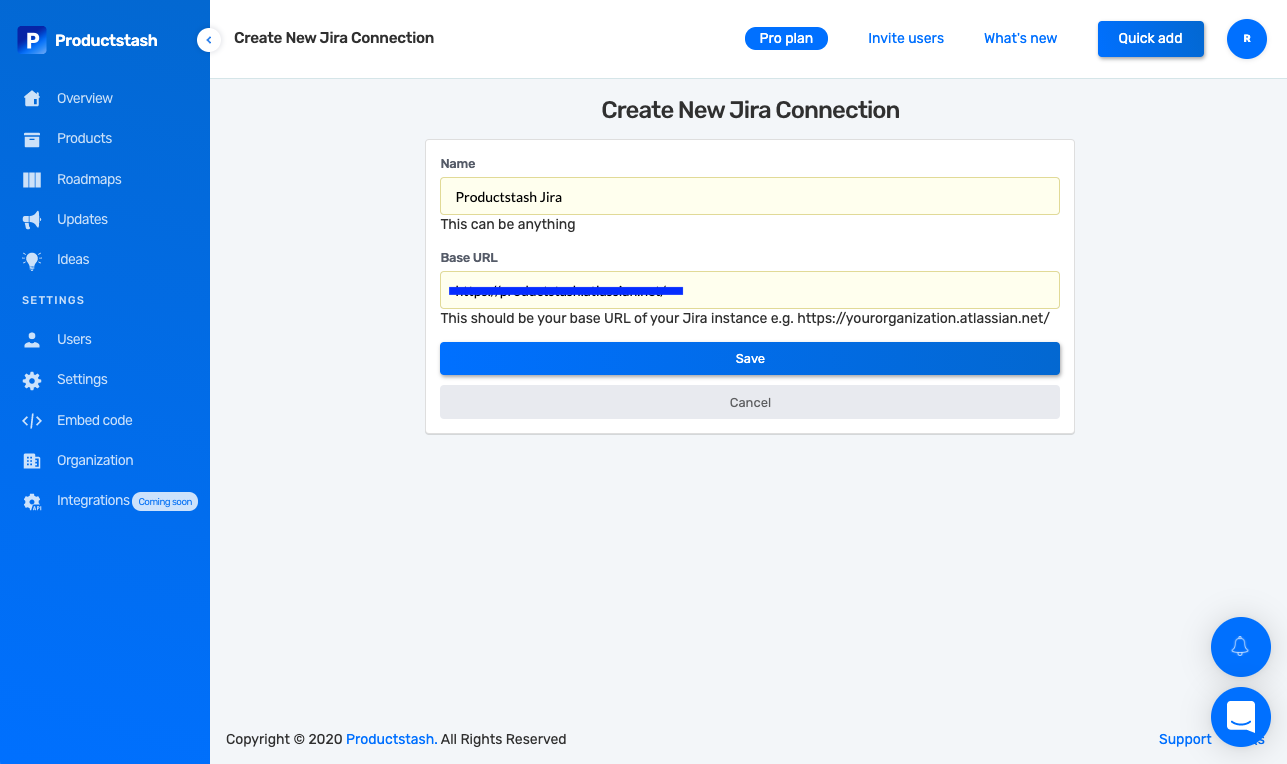The width and height of the screenshot is (1287, 764).
Task: Go to Overview in the sidebar
Action: [85, 98]
